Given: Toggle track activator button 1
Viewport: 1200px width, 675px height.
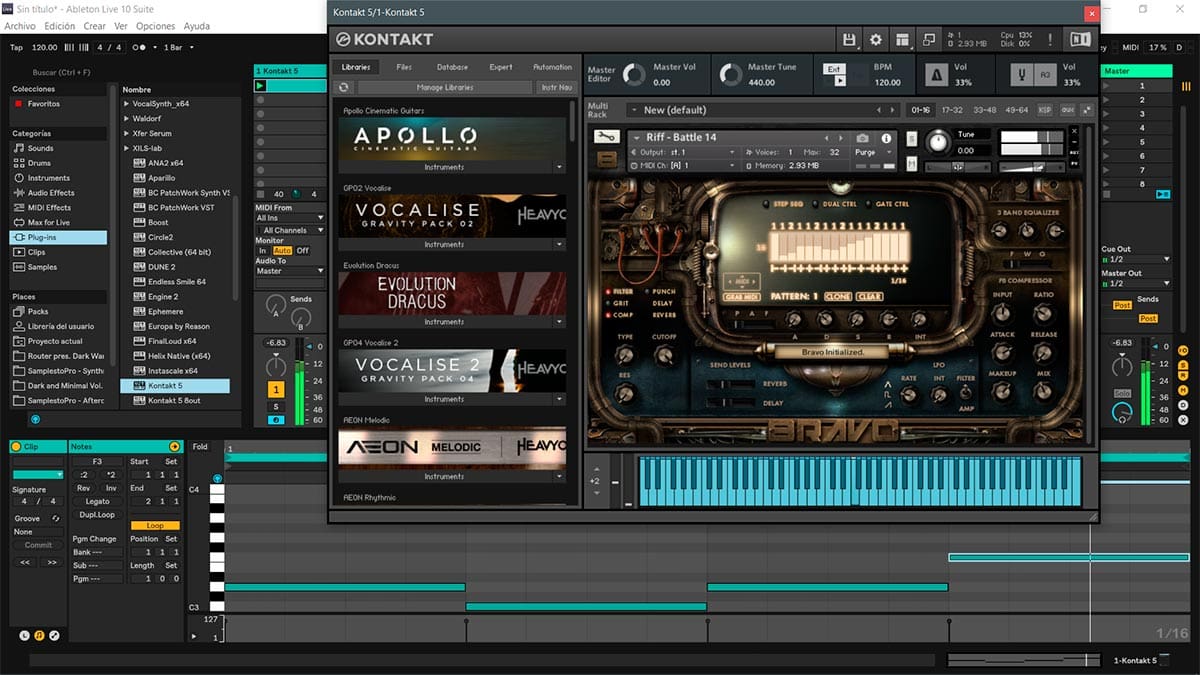Looking at the screenshot, I should coord(276,389).
